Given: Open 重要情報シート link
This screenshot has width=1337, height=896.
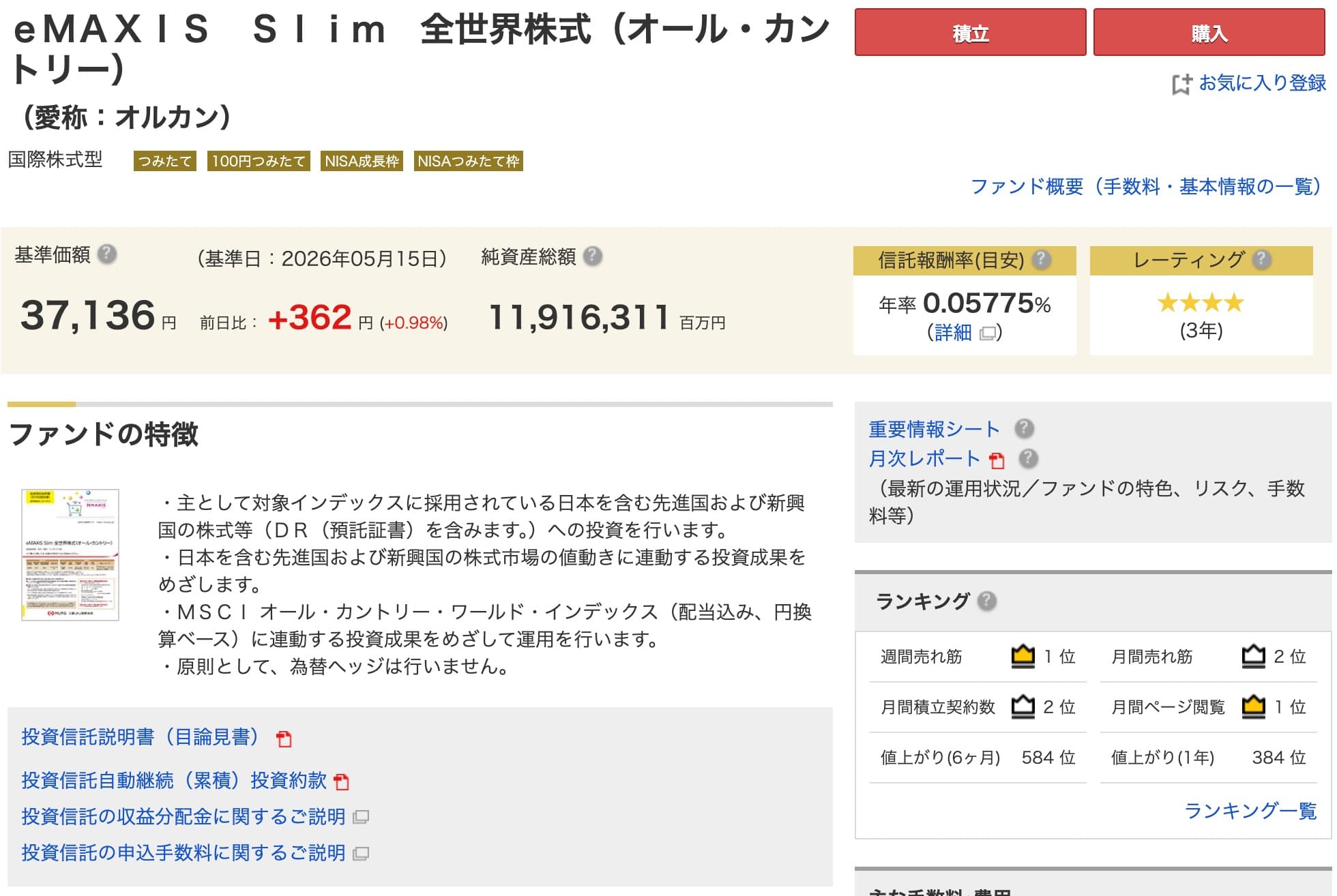Looking at the screenshot, I should click(934, 429).
